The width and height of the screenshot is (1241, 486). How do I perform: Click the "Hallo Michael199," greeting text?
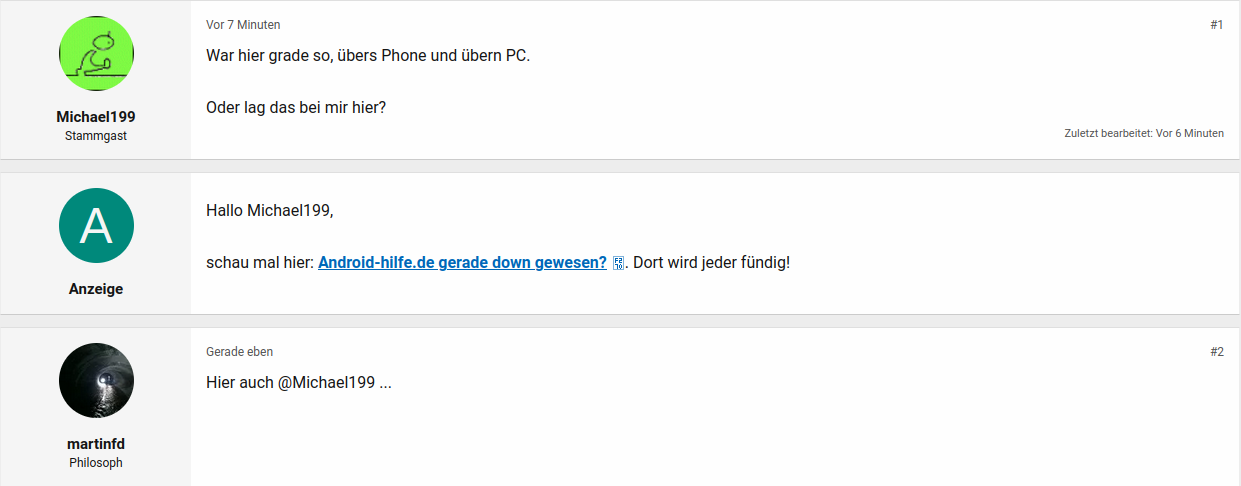pos(269,210)
